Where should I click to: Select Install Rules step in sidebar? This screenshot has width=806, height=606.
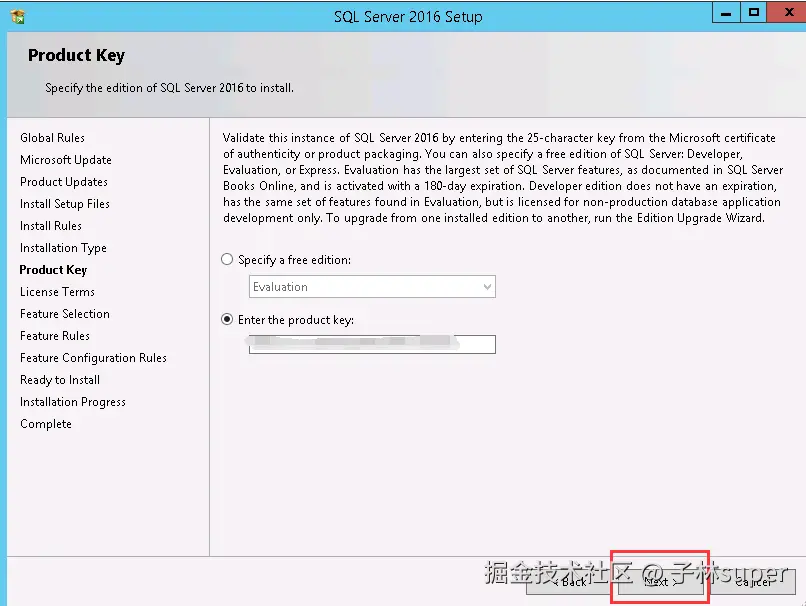point(51,226)
